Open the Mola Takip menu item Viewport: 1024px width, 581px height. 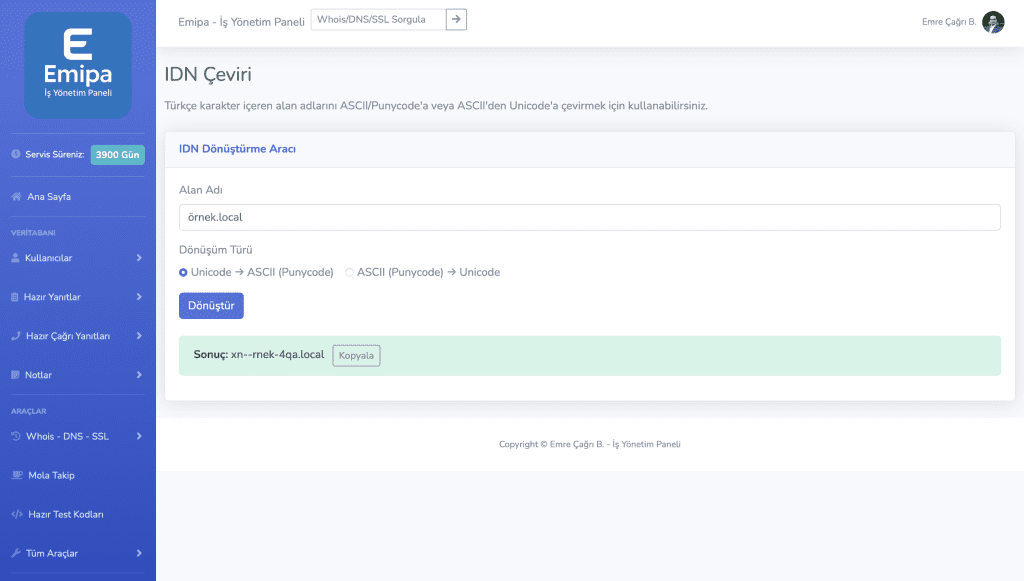51,475
